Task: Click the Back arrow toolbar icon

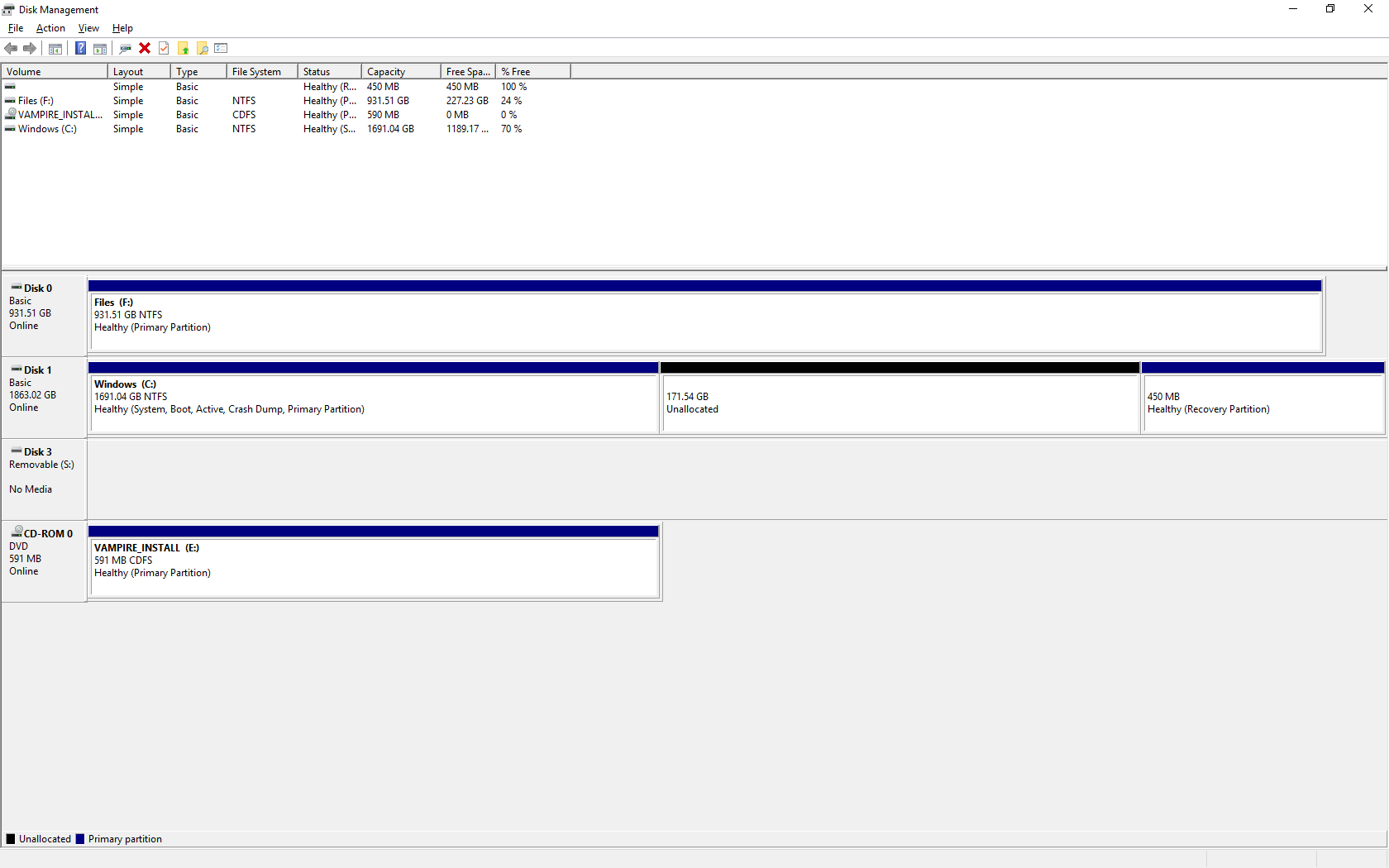Action: pyautogui.click(x=11, y=49)
